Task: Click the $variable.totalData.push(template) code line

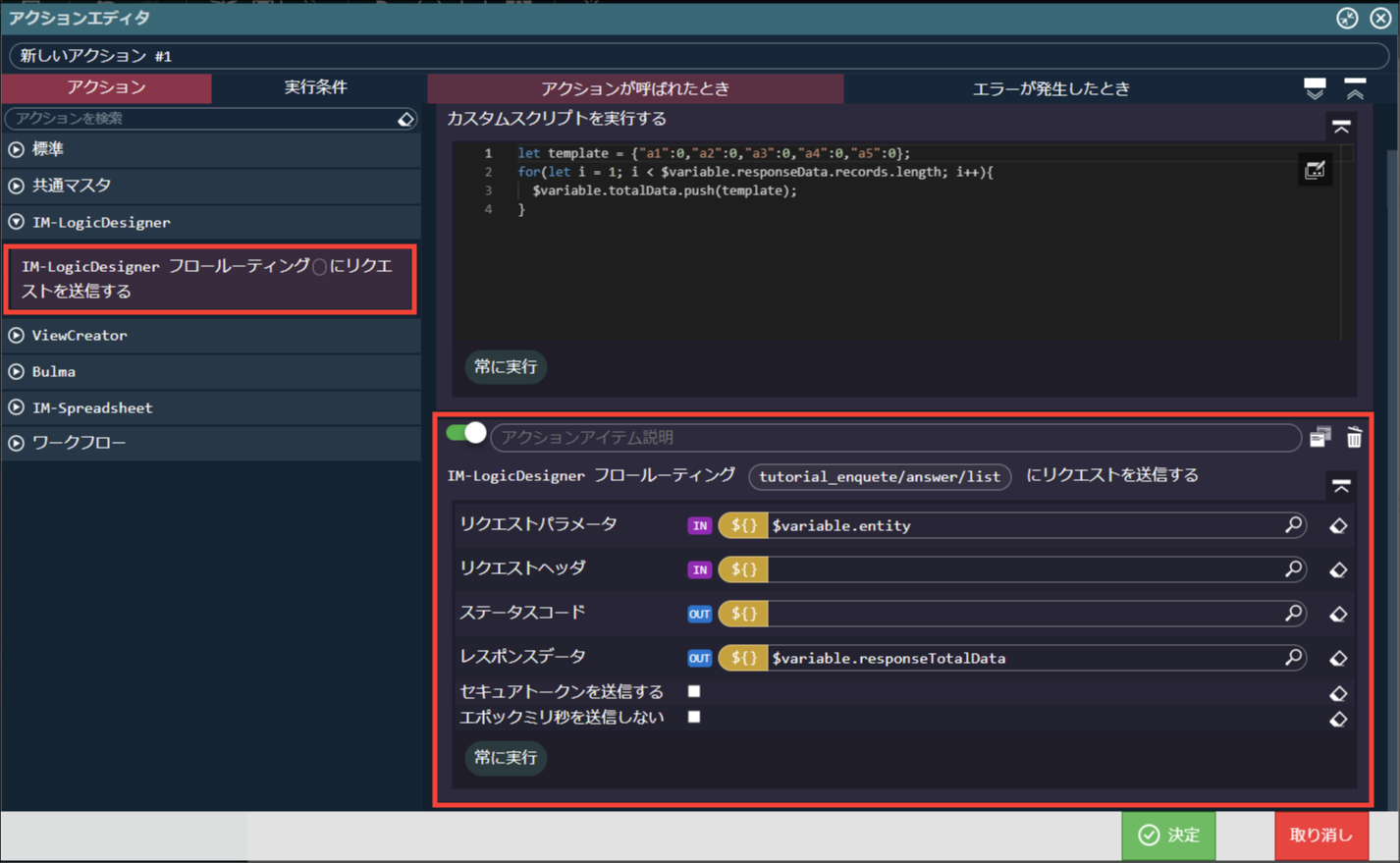Action: (665, 190)
